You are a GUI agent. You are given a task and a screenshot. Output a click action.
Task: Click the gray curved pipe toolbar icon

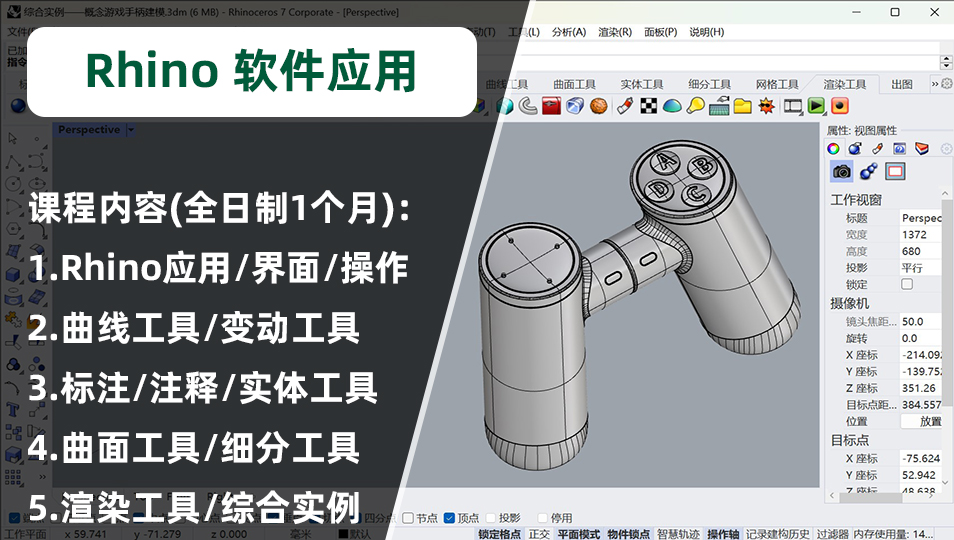(x=527, y=106)
